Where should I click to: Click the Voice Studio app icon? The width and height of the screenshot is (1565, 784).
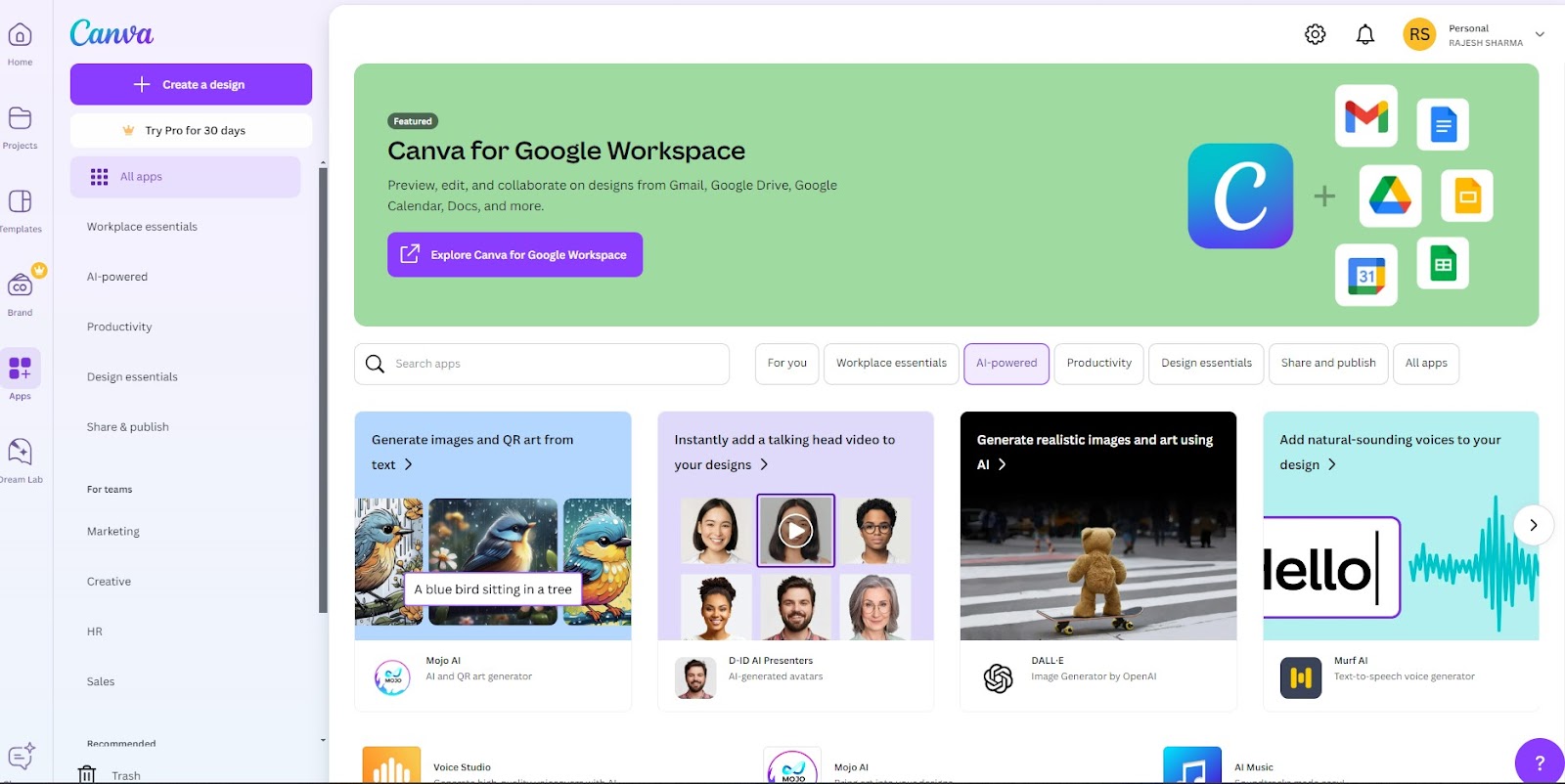391,765
